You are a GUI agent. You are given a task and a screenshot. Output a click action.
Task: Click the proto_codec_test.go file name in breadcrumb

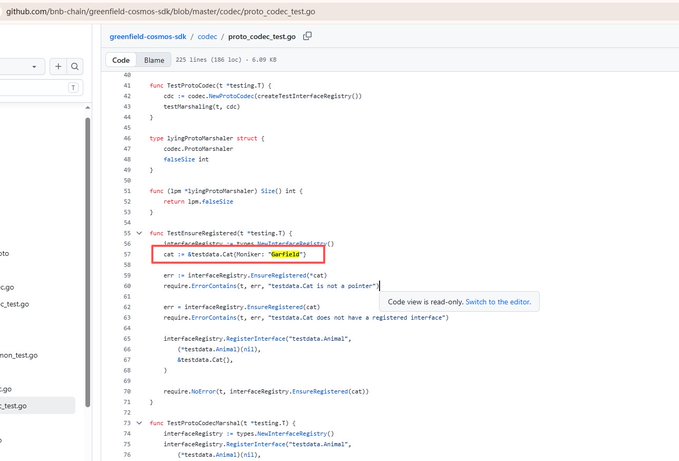262,37
